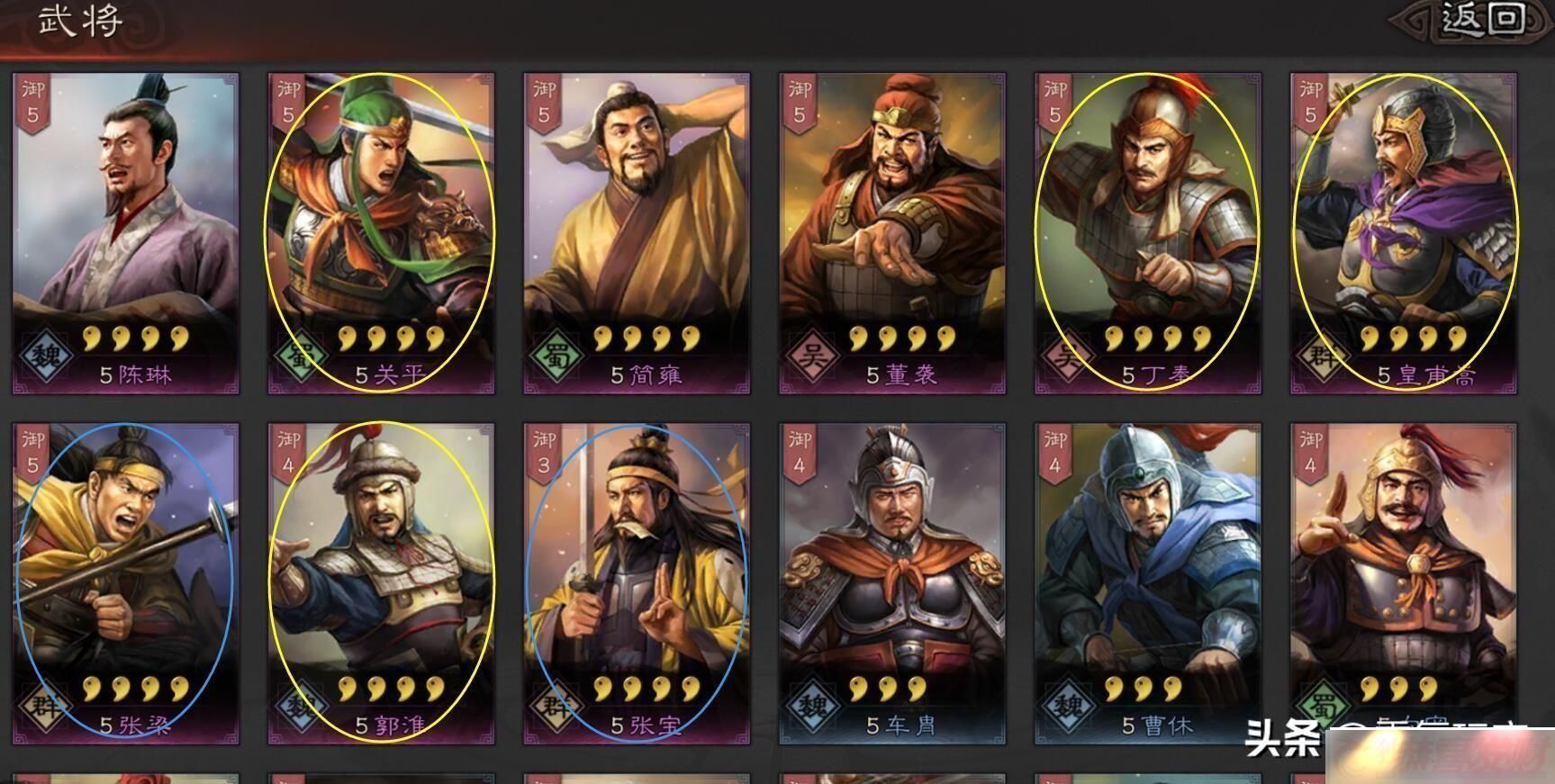Open the 董袭 general portrait

coord(892,234)
